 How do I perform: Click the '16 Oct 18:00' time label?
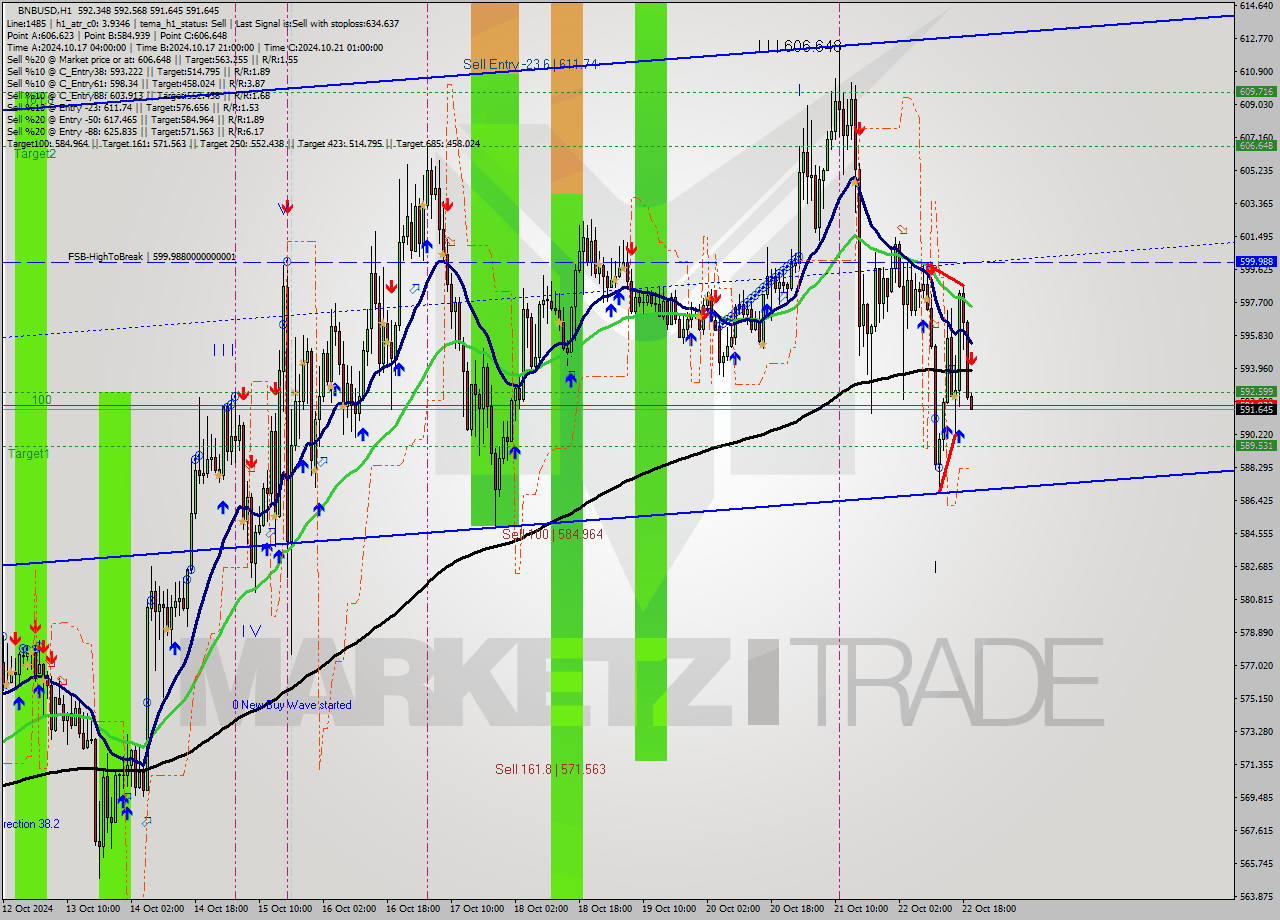pos(413,909)
